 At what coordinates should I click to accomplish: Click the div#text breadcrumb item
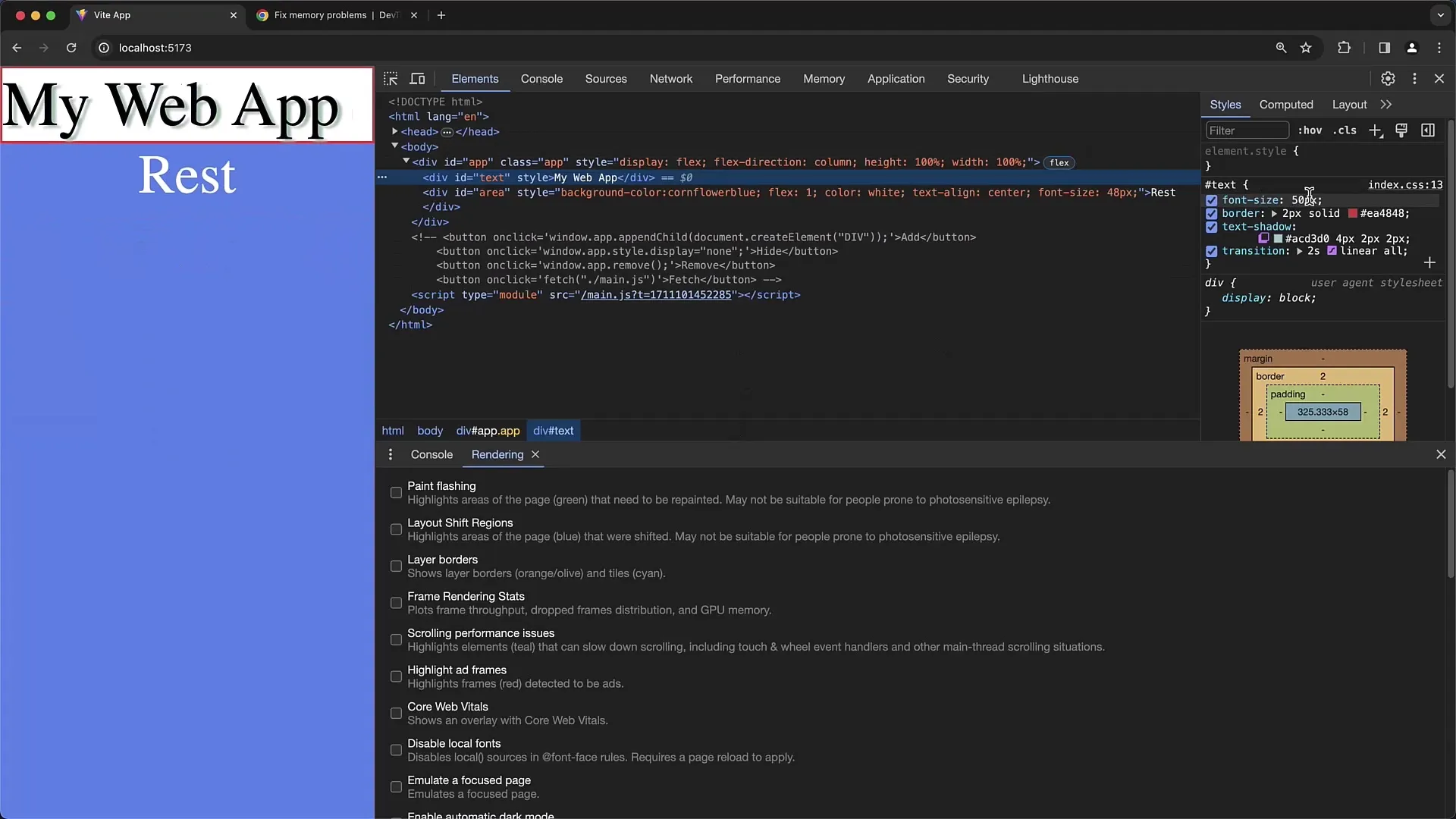[553, 430]
